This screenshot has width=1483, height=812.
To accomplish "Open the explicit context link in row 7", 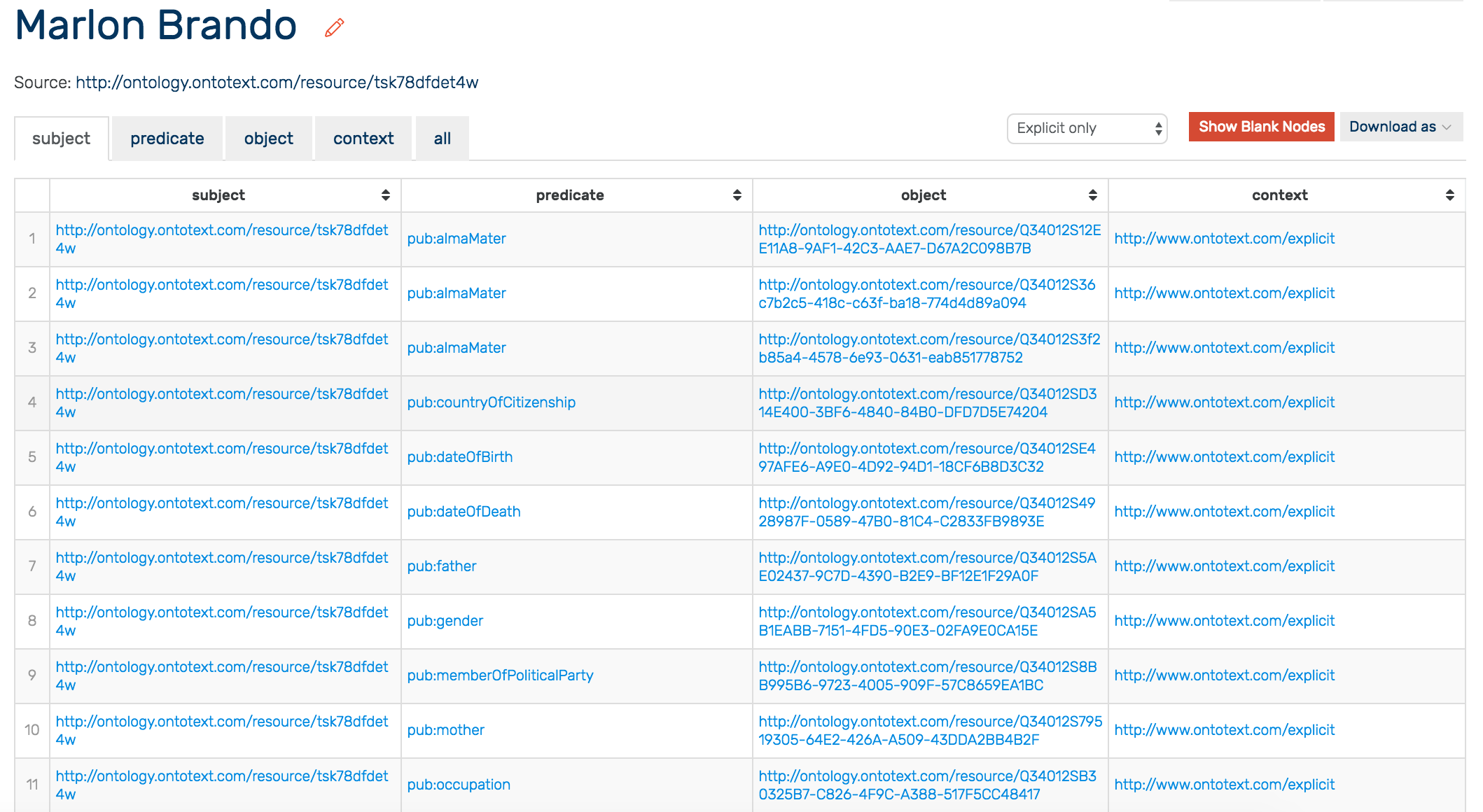I will click(x=1225, y=566).
